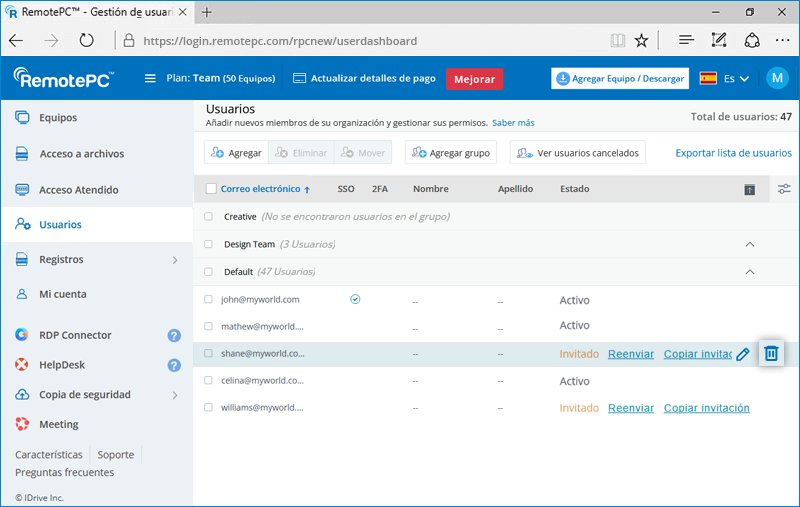Click the pencil edit icon for shane
This screenshot has width=800, height=507.
(x=742, y=354)
